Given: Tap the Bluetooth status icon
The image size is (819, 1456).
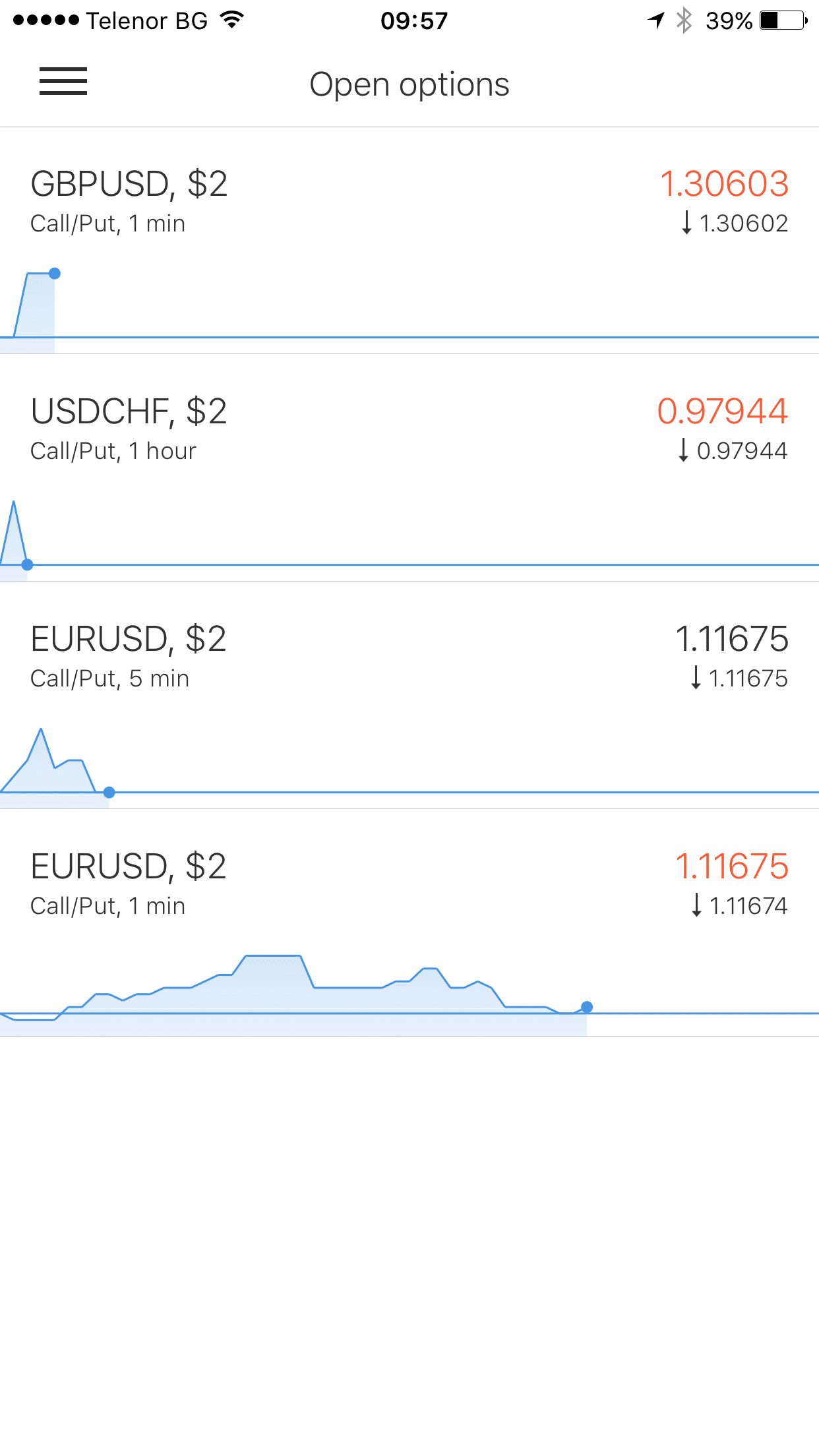Looking at the screenshot, I should point(684,20).
